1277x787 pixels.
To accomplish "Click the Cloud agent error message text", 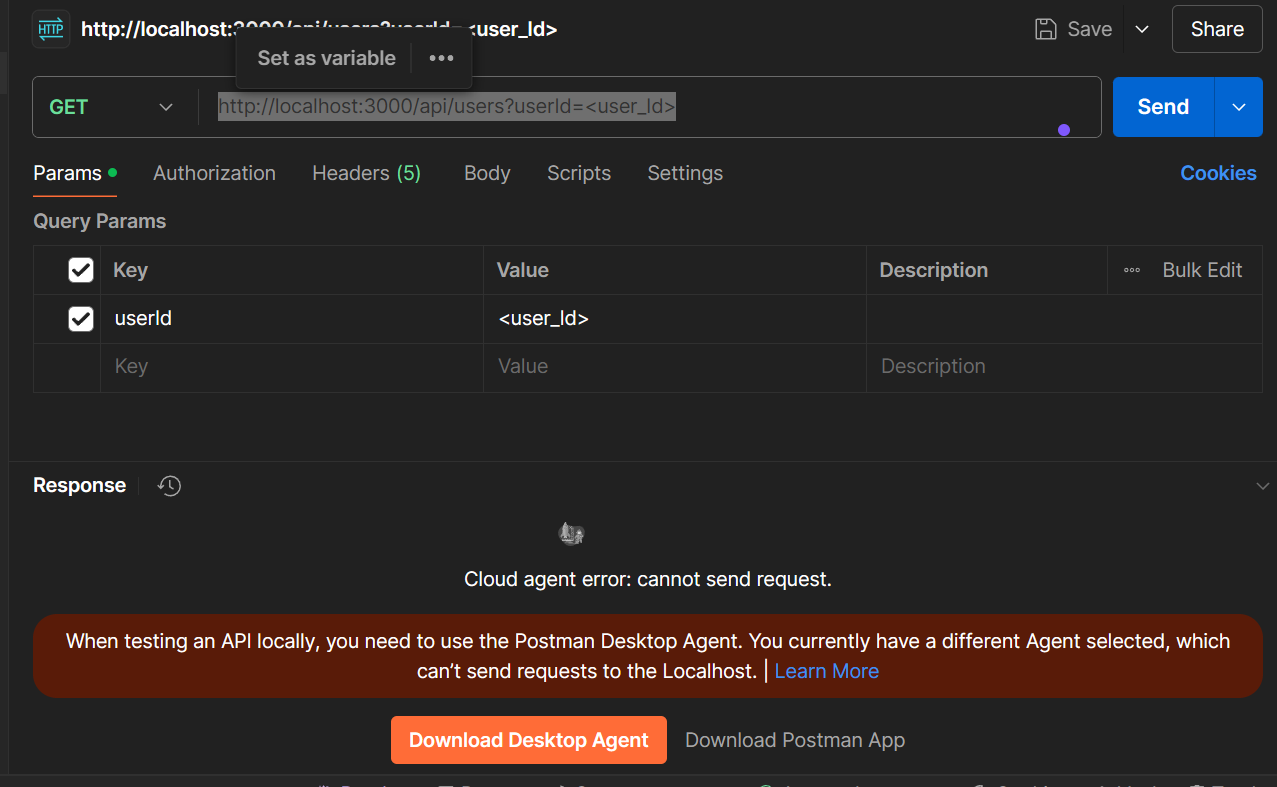I will [x=648, y=579].
